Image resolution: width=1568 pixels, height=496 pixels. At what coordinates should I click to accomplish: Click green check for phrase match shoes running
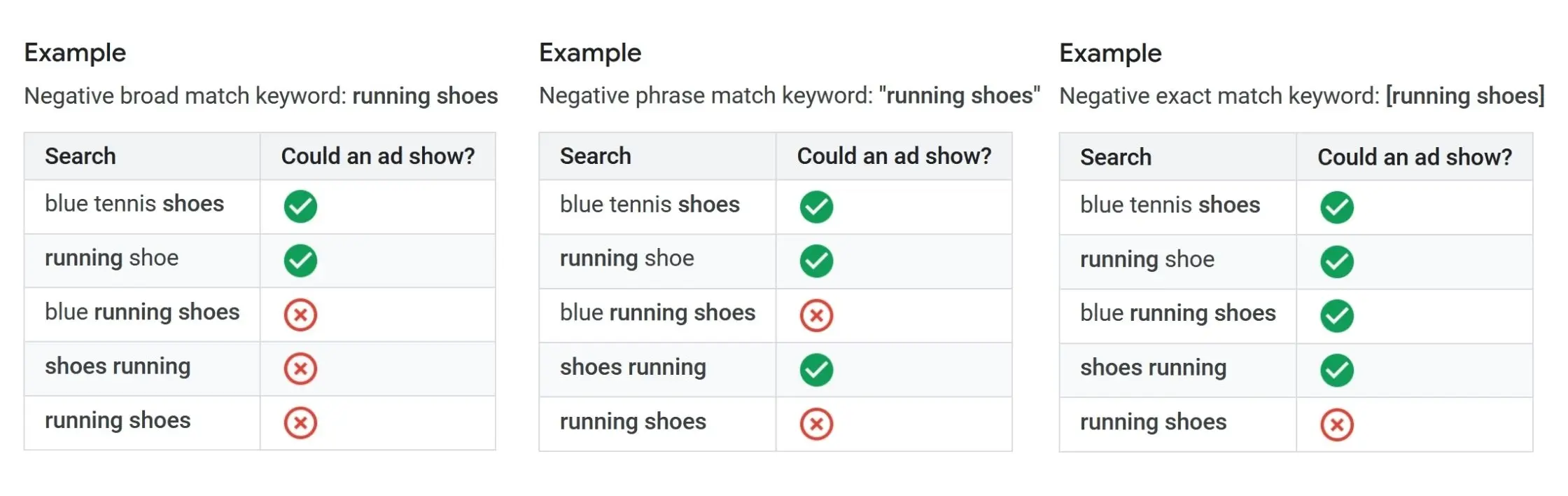(816, 370)
